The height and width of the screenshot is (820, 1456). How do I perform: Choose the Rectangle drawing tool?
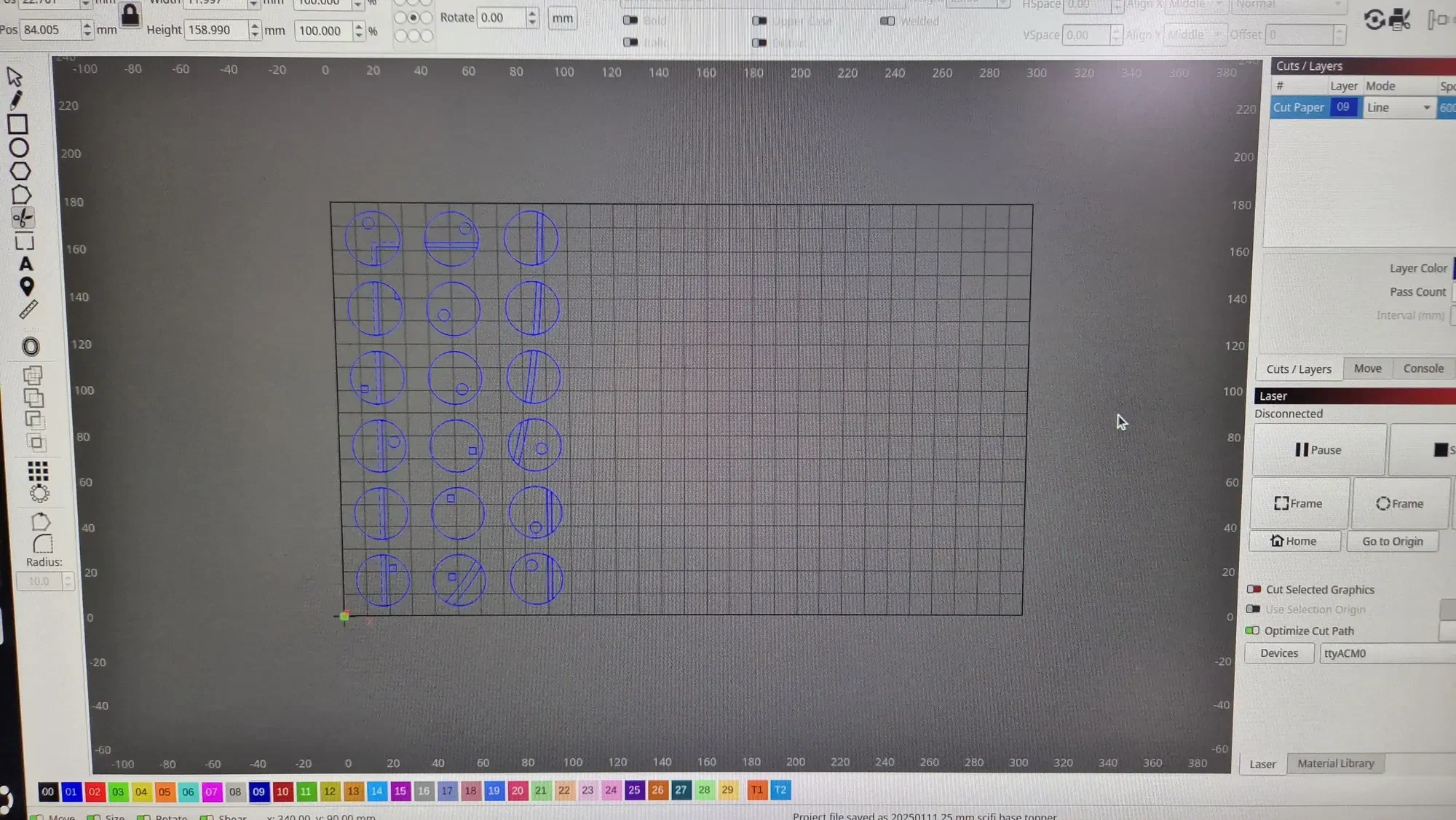[17, 124]
